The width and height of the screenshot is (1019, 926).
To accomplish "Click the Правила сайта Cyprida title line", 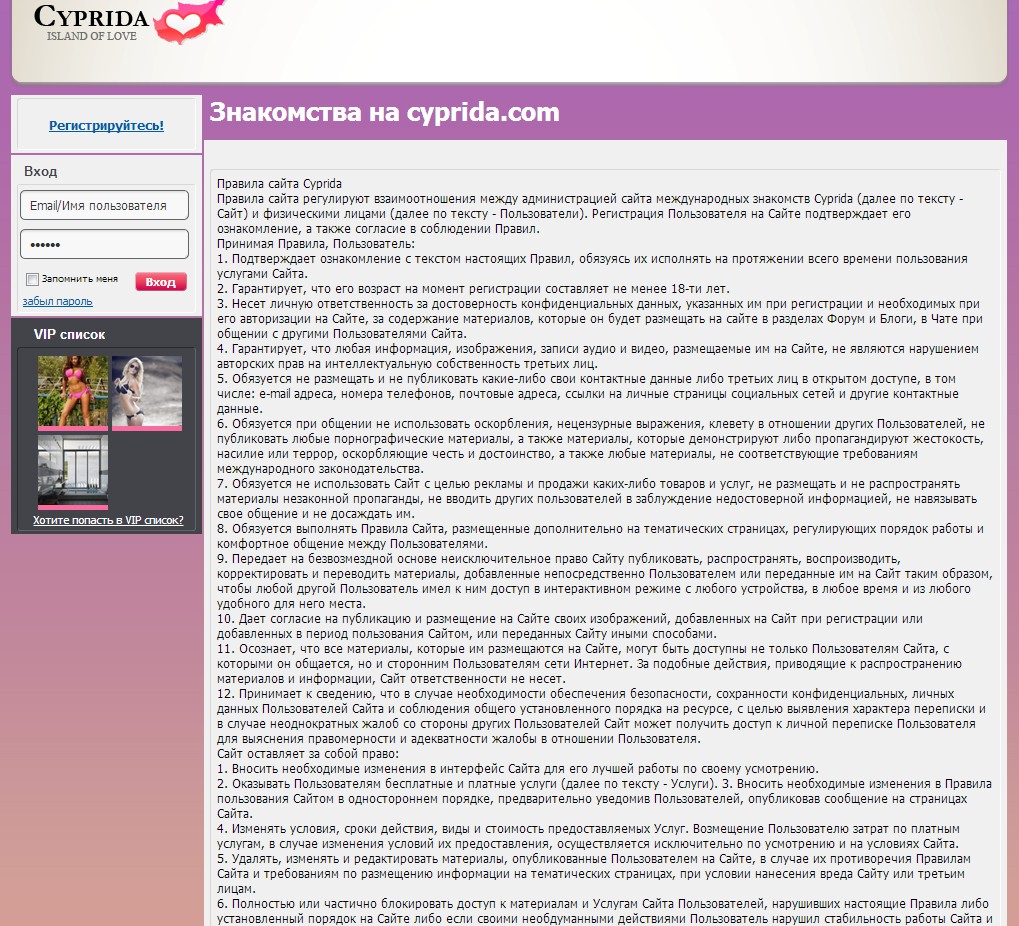I will click(279, 184).
